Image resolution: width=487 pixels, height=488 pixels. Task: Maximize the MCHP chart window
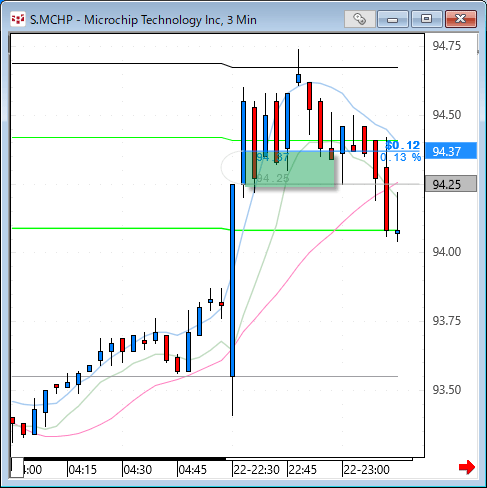[426, 19]
